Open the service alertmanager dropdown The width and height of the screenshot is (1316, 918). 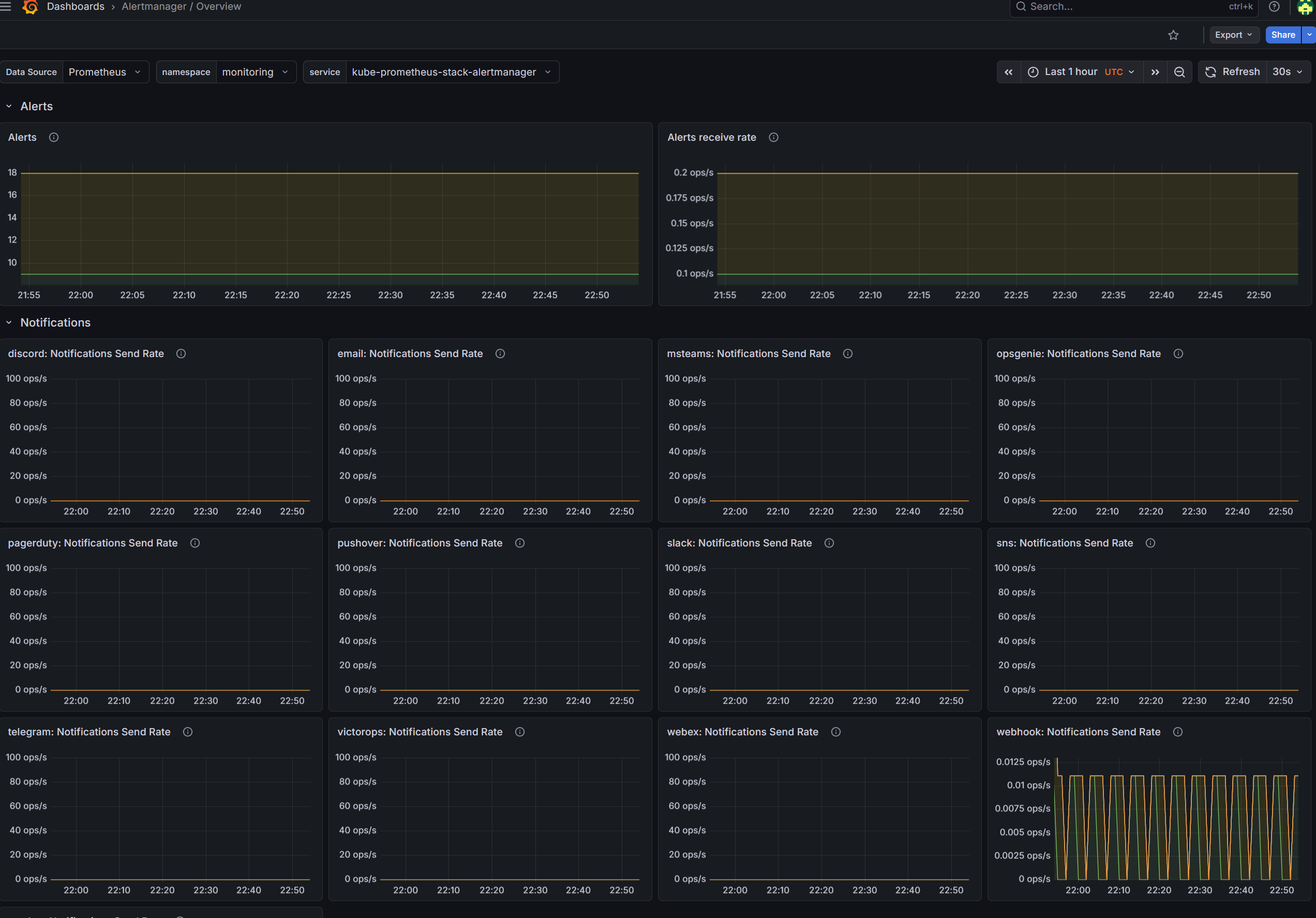[x=452, y=72]
